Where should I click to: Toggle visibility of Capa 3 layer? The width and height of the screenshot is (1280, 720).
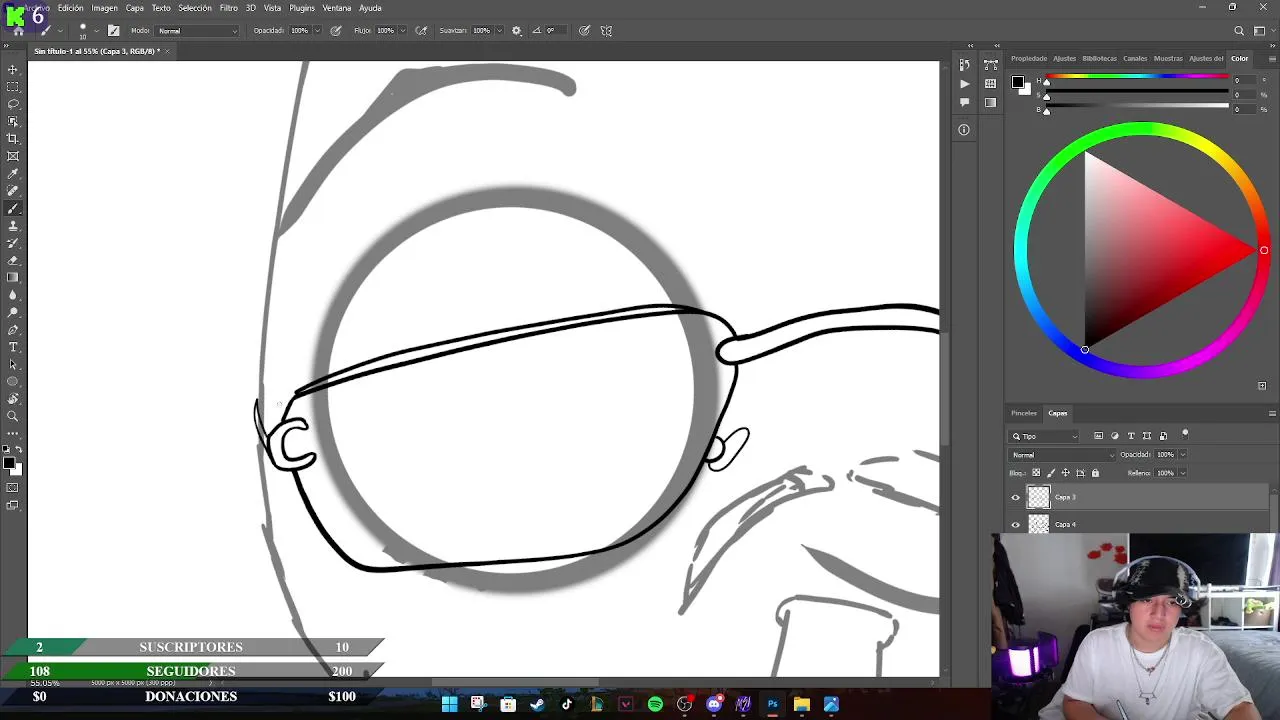tap(1016, 497)
